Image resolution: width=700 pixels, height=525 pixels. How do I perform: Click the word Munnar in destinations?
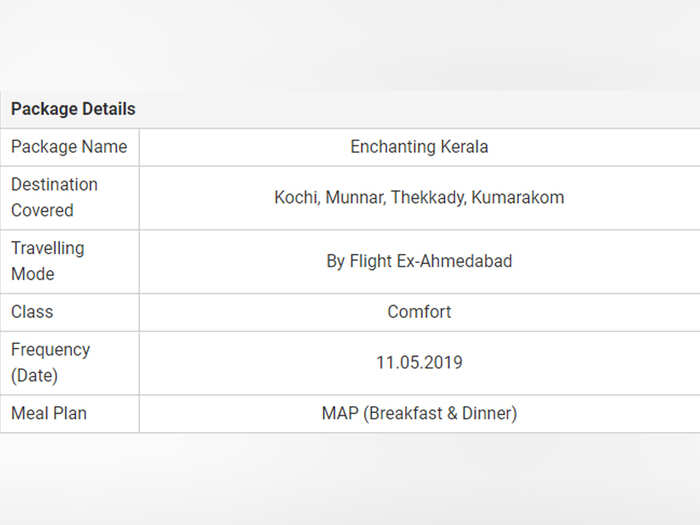point(355,197)
